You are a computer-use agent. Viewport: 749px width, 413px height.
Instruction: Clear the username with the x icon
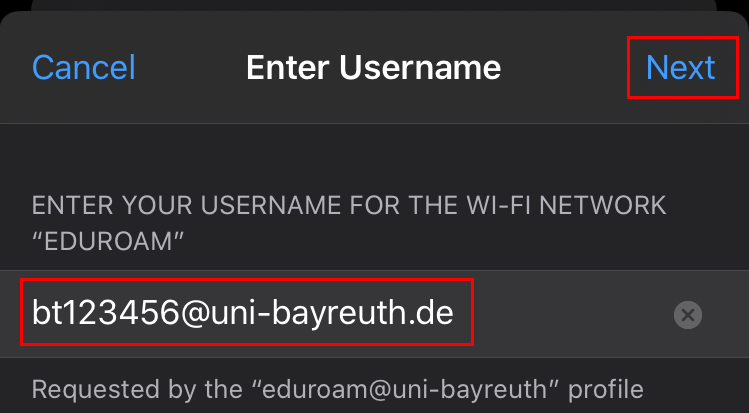[x=687, y=315]
